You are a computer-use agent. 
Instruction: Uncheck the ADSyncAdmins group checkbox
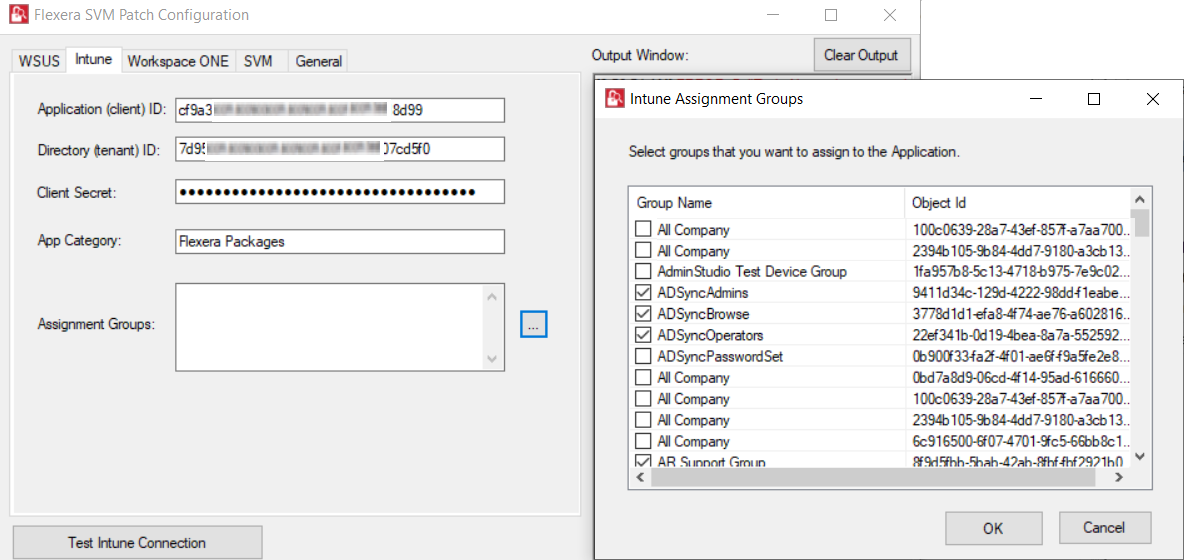click(644, 293)
